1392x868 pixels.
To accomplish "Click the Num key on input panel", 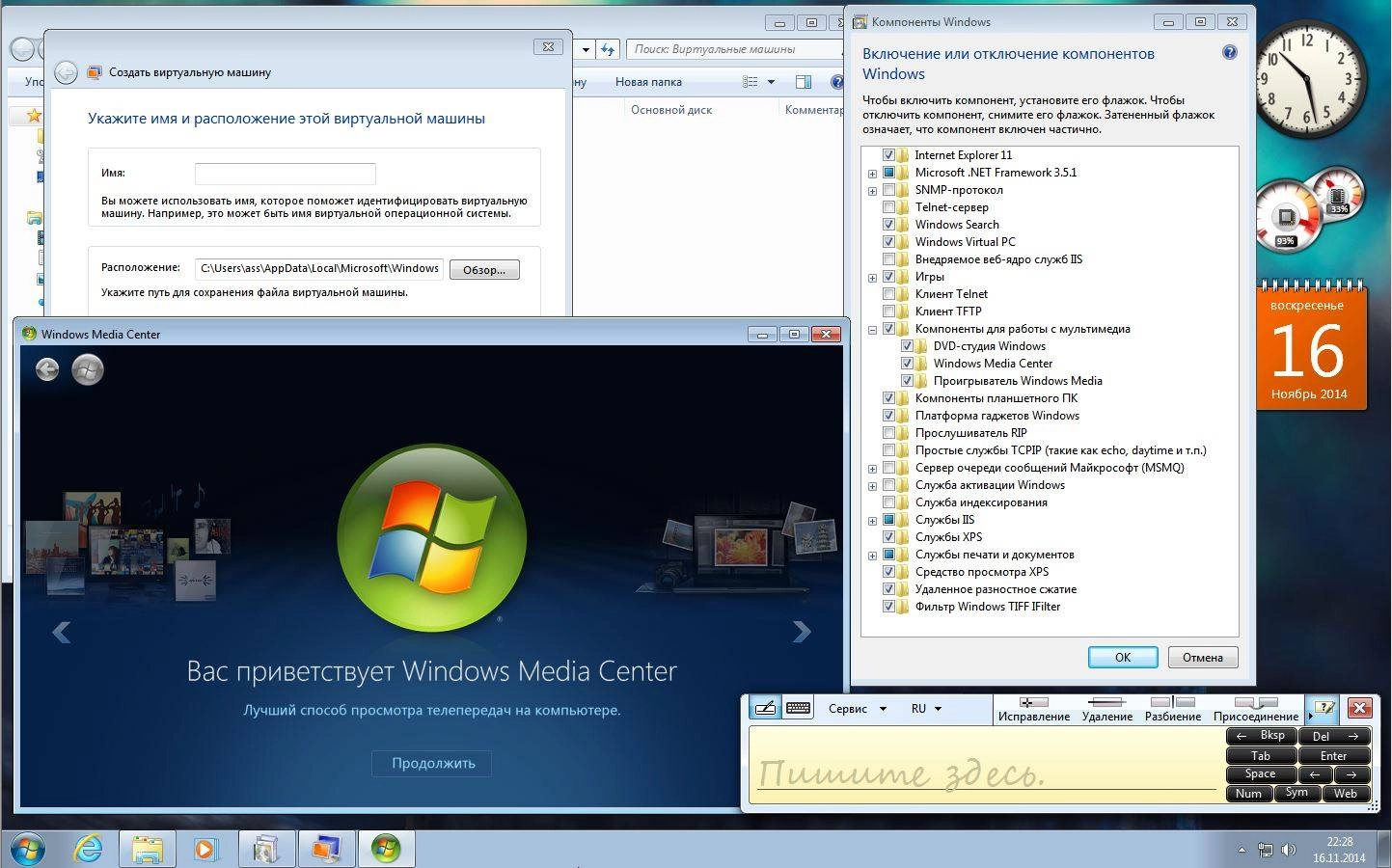I will tap(1248, 794).
